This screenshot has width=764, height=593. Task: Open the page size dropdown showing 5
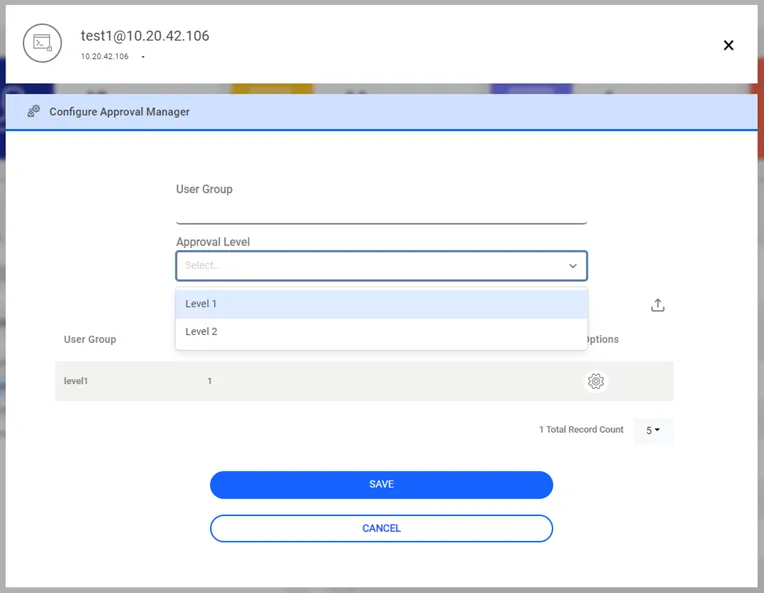tap(653, 430)
